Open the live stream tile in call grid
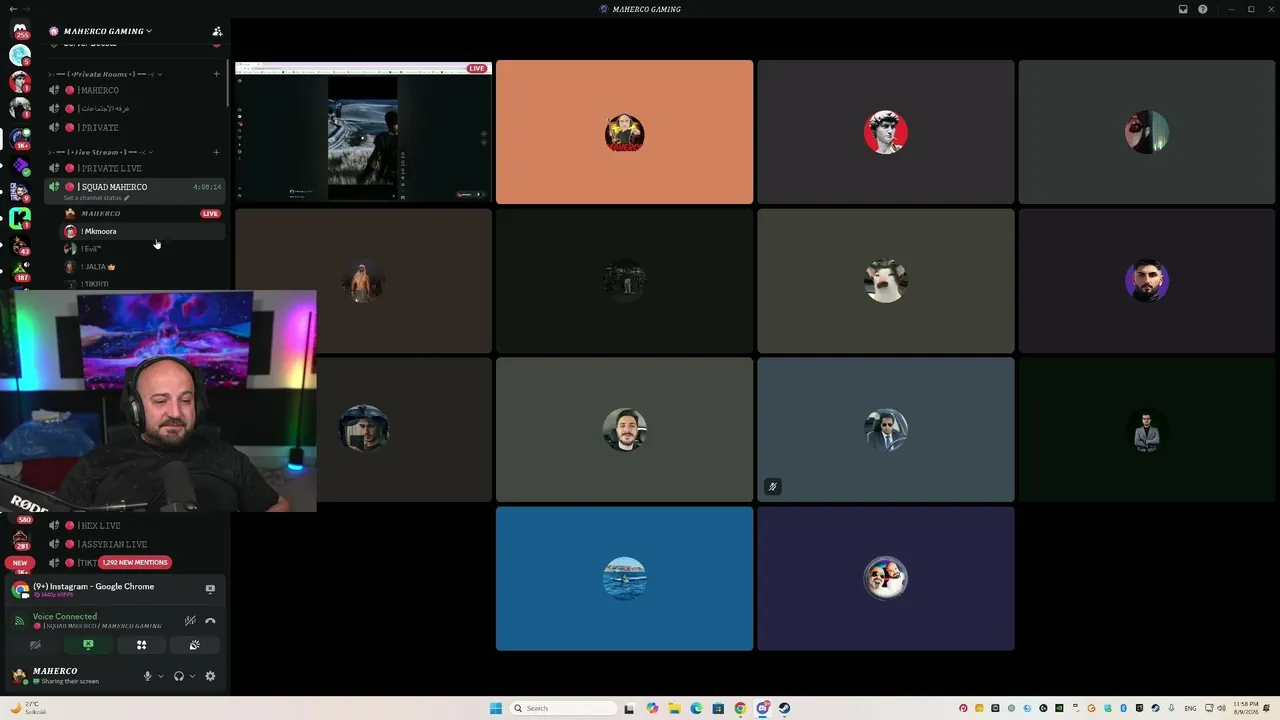1280x720 pixels. 363,132
